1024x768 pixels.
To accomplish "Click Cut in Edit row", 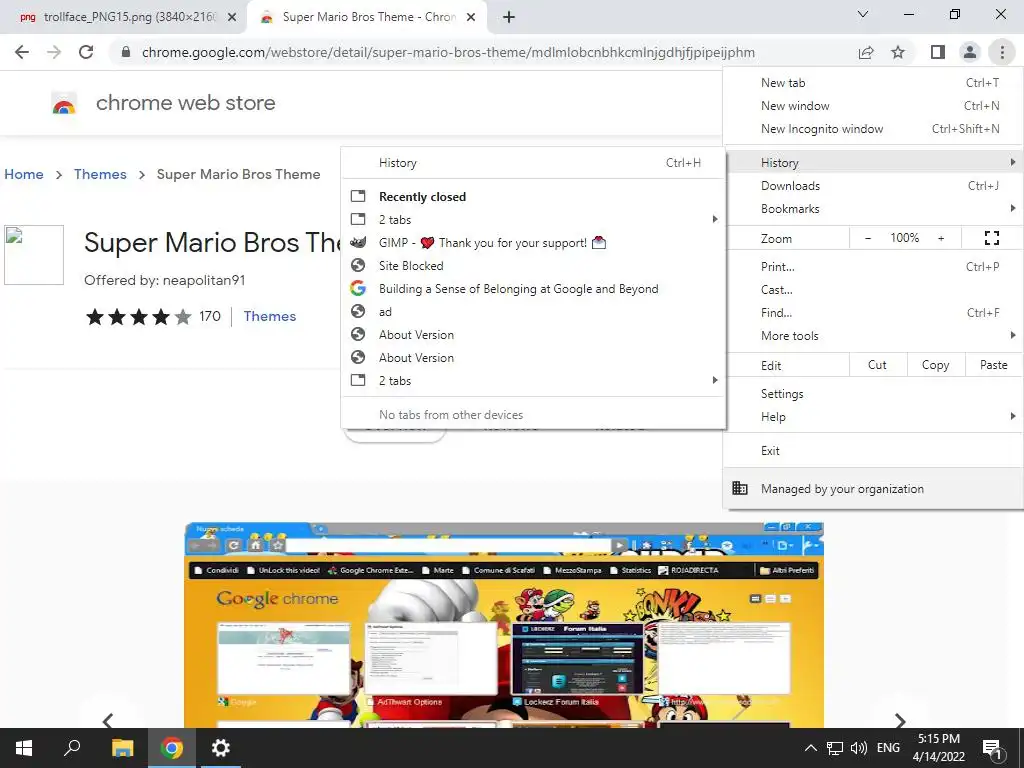I will pos(877,365).
